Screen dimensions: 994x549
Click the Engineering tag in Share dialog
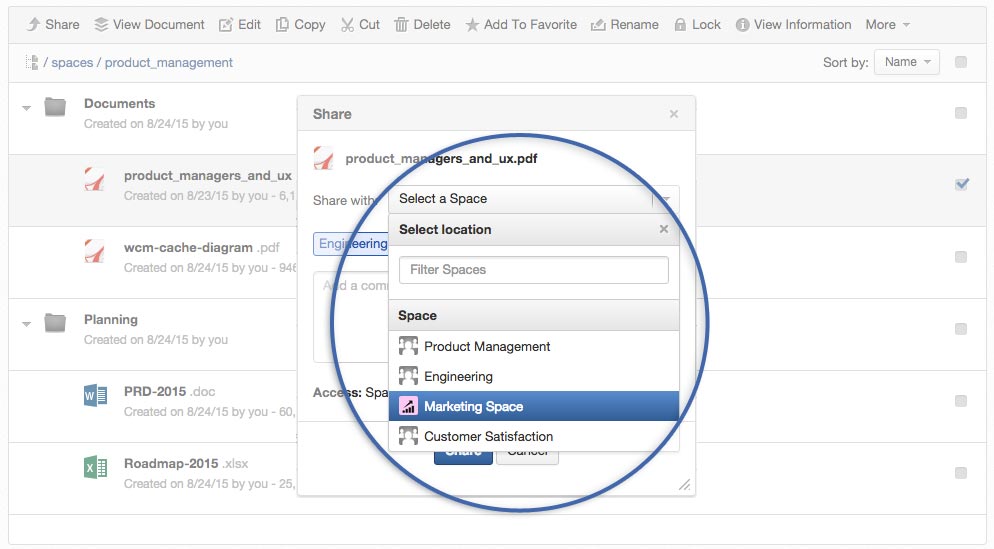click(351, 244)
